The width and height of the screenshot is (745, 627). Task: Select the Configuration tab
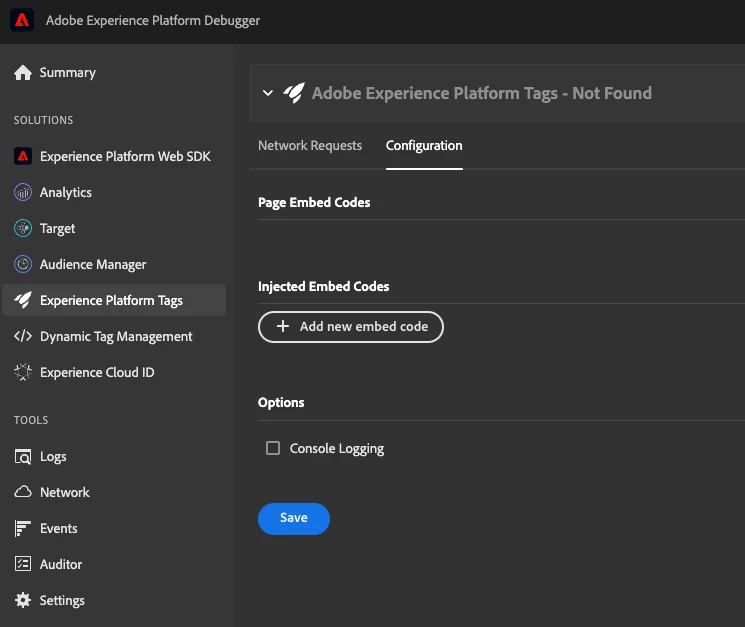[424, 145]
